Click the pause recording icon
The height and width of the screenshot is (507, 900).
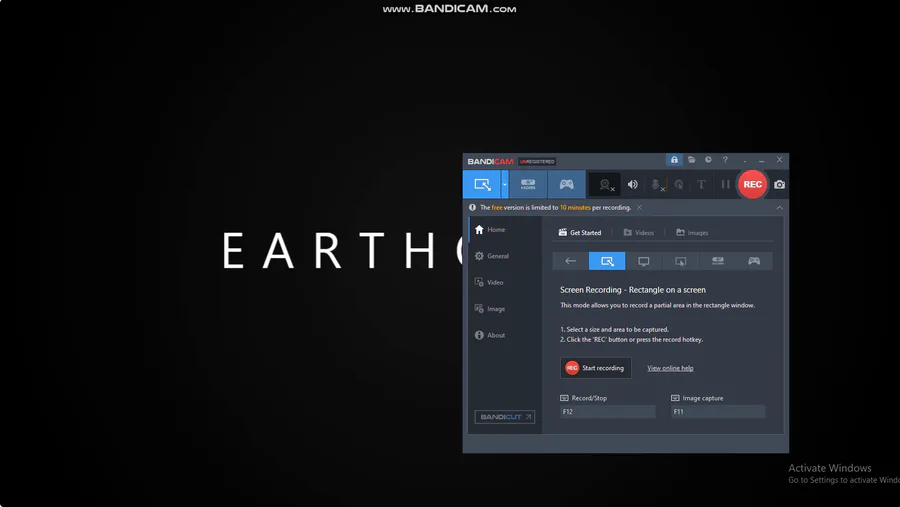pyautogui.click(x=726, y=184)
